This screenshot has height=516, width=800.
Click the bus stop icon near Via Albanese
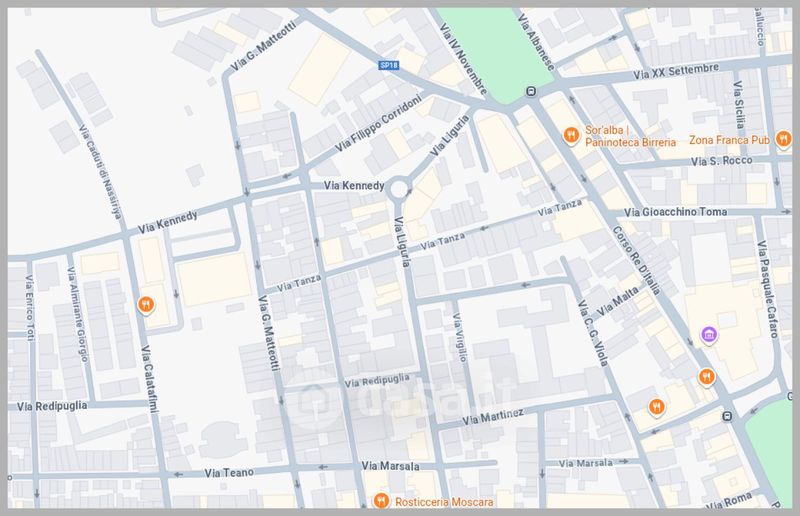(531, 92)
